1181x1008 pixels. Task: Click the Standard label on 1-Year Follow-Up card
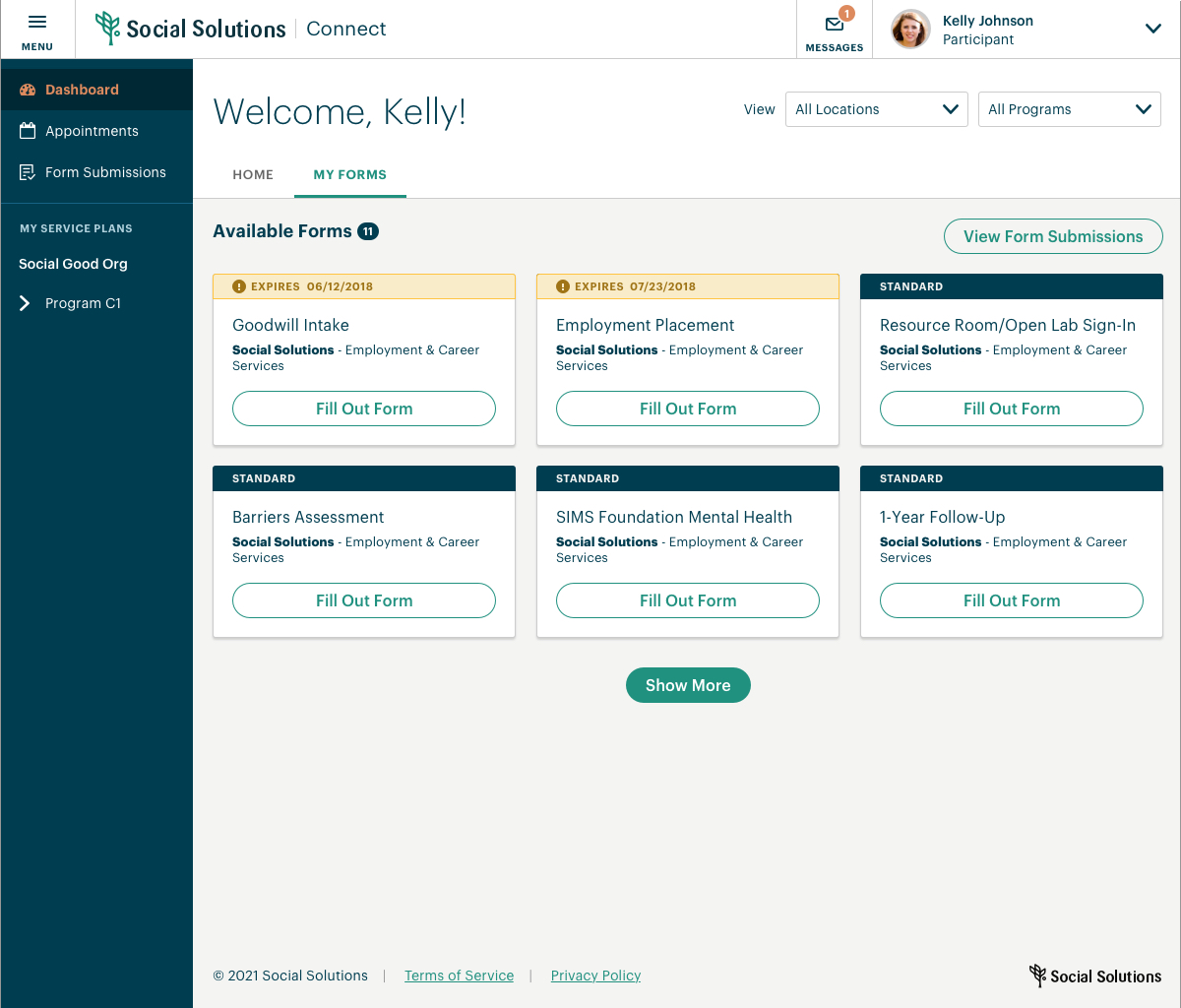pos(911,478)
